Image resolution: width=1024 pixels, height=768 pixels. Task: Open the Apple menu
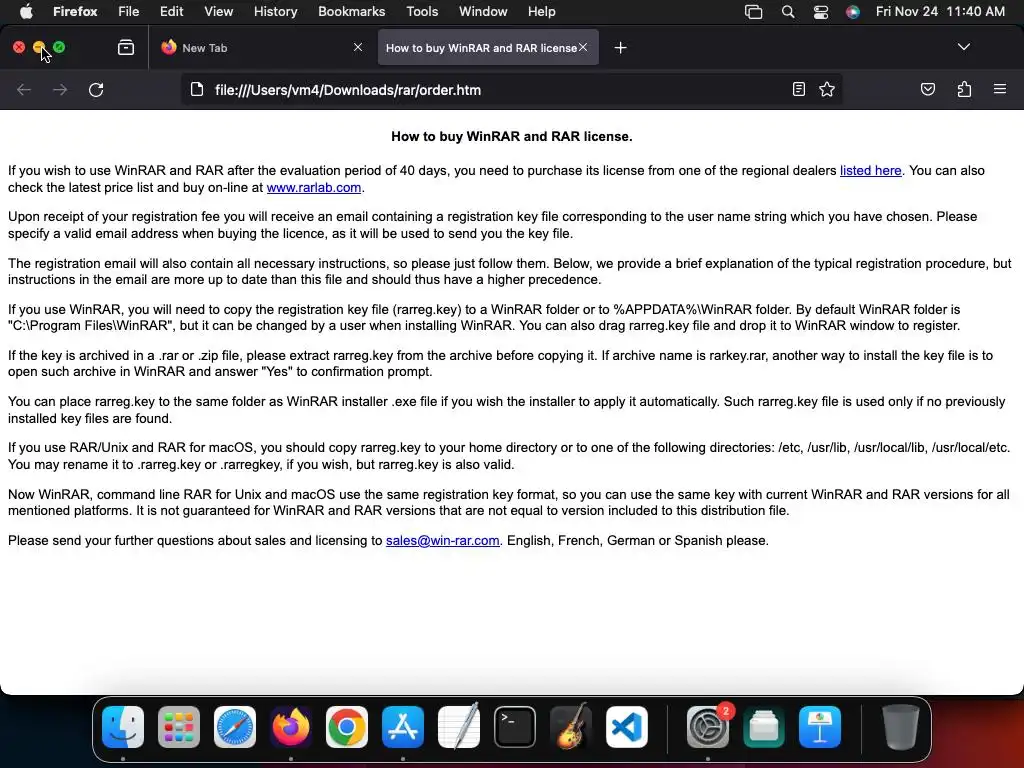[26, 11]
